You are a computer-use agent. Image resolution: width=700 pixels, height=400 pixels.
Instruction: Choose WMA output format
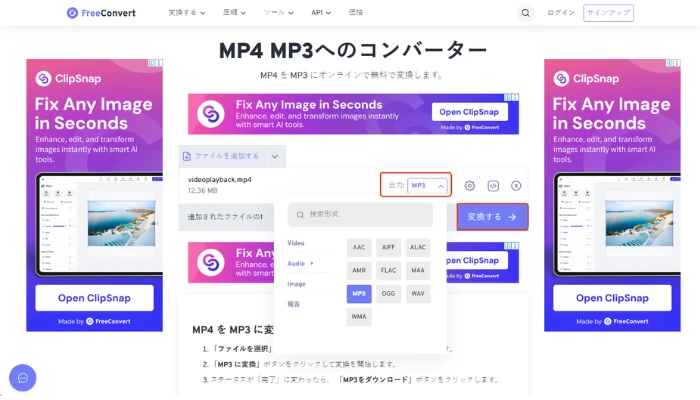click(x=359, y=317)
